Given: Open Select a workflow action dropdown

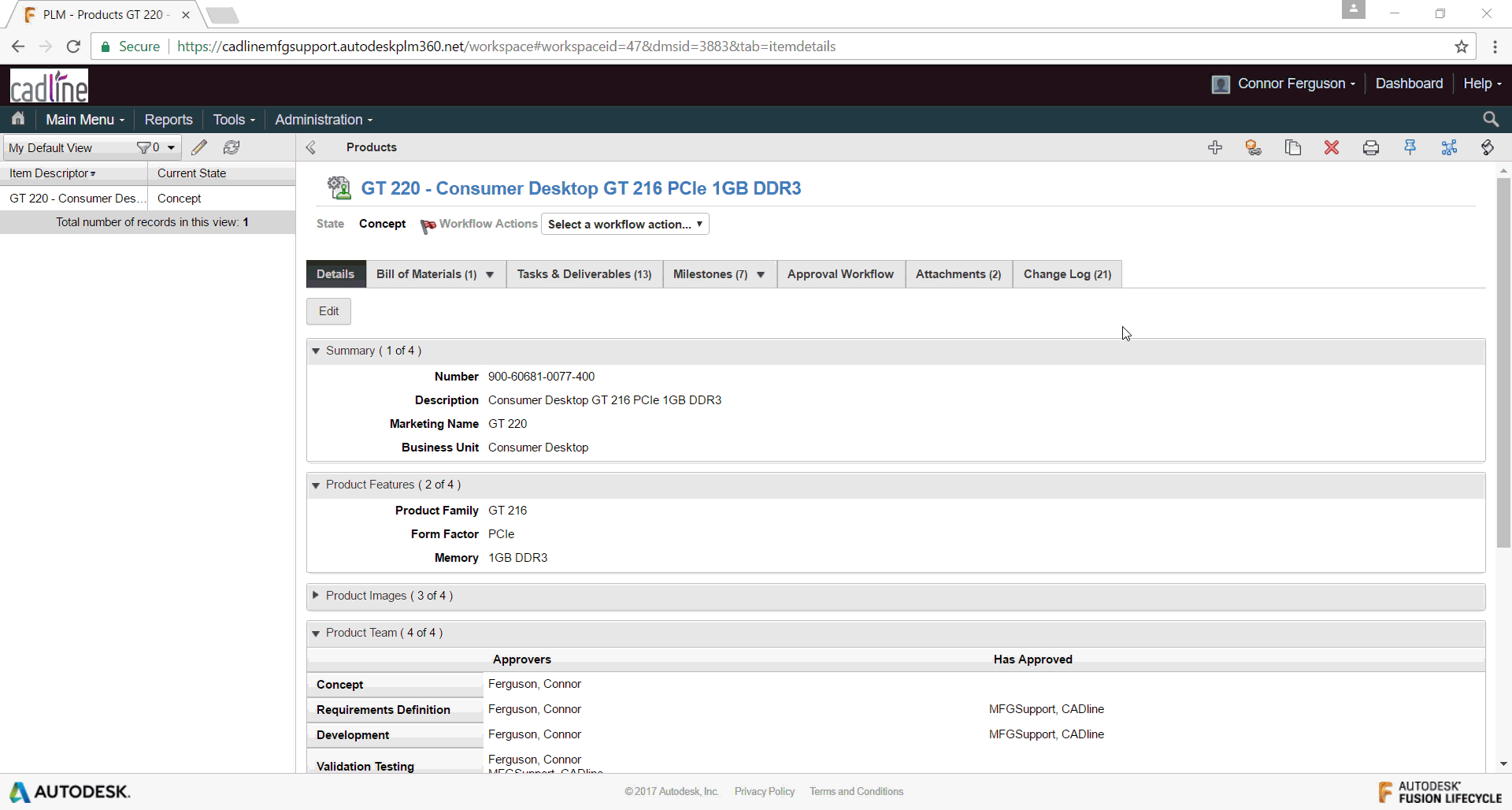Looking at the screenshot, I should pyautogui.click(x=625, y=224).
